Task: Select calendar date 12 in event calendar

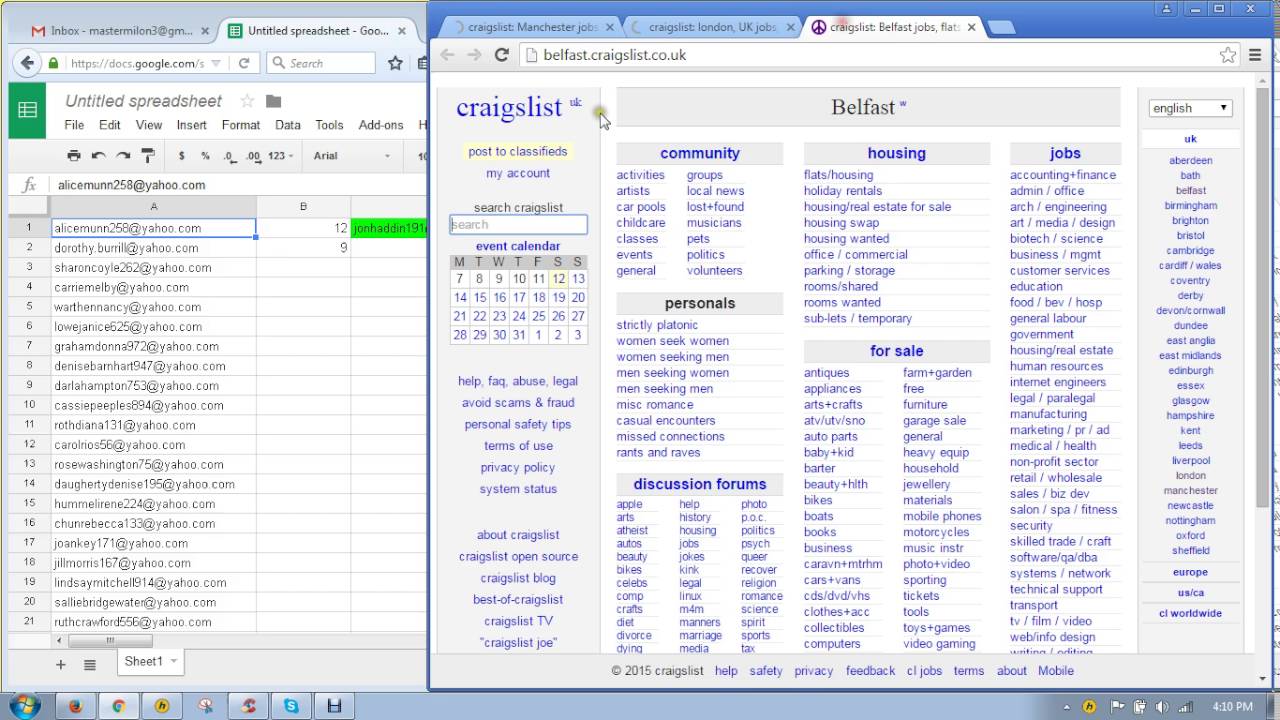Action: point(558,279)
